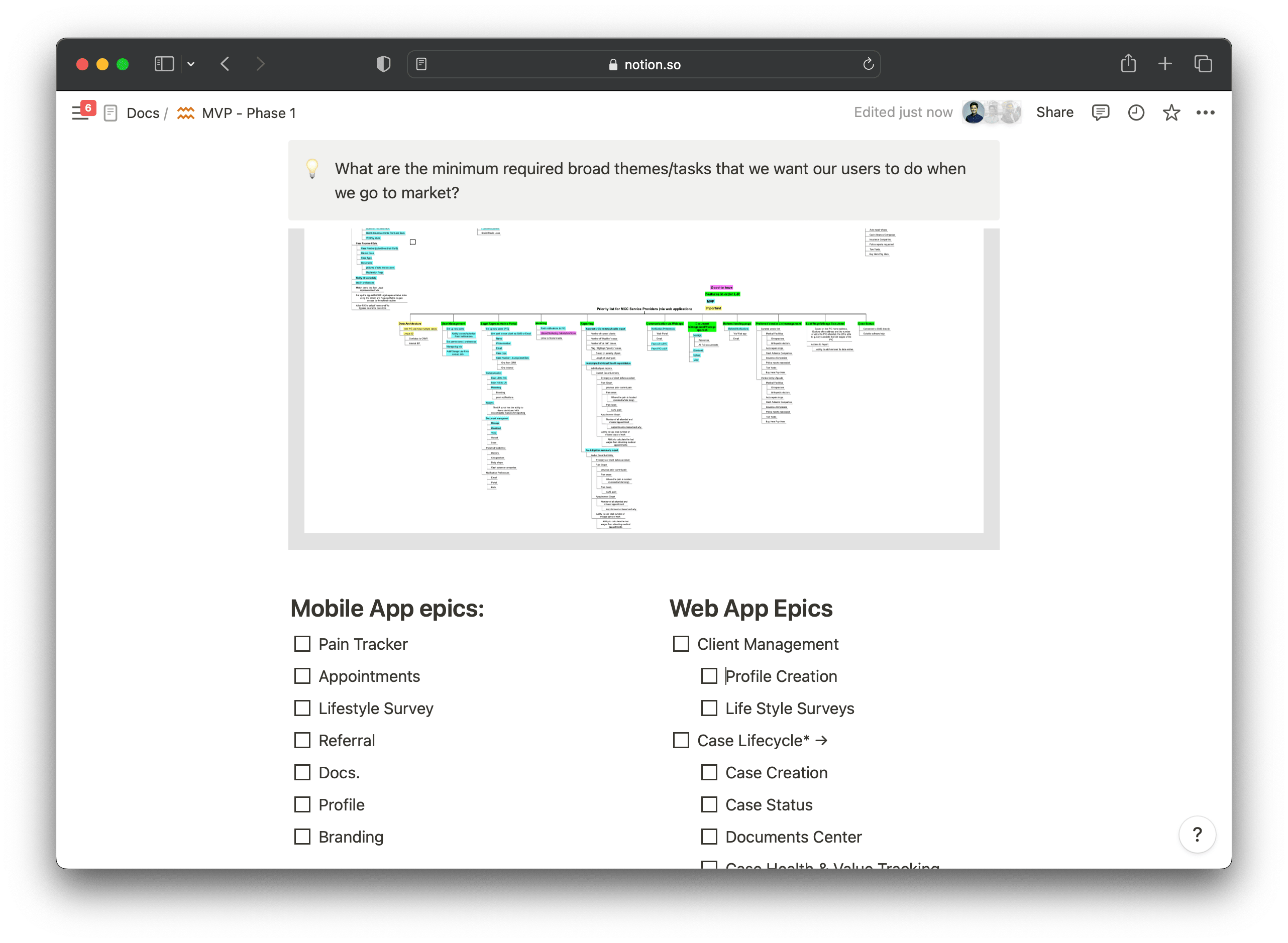Screen dimensions: 1288x943
Task: Click the Case Status text
Action: pyautogui.click(x=769, y=804)
